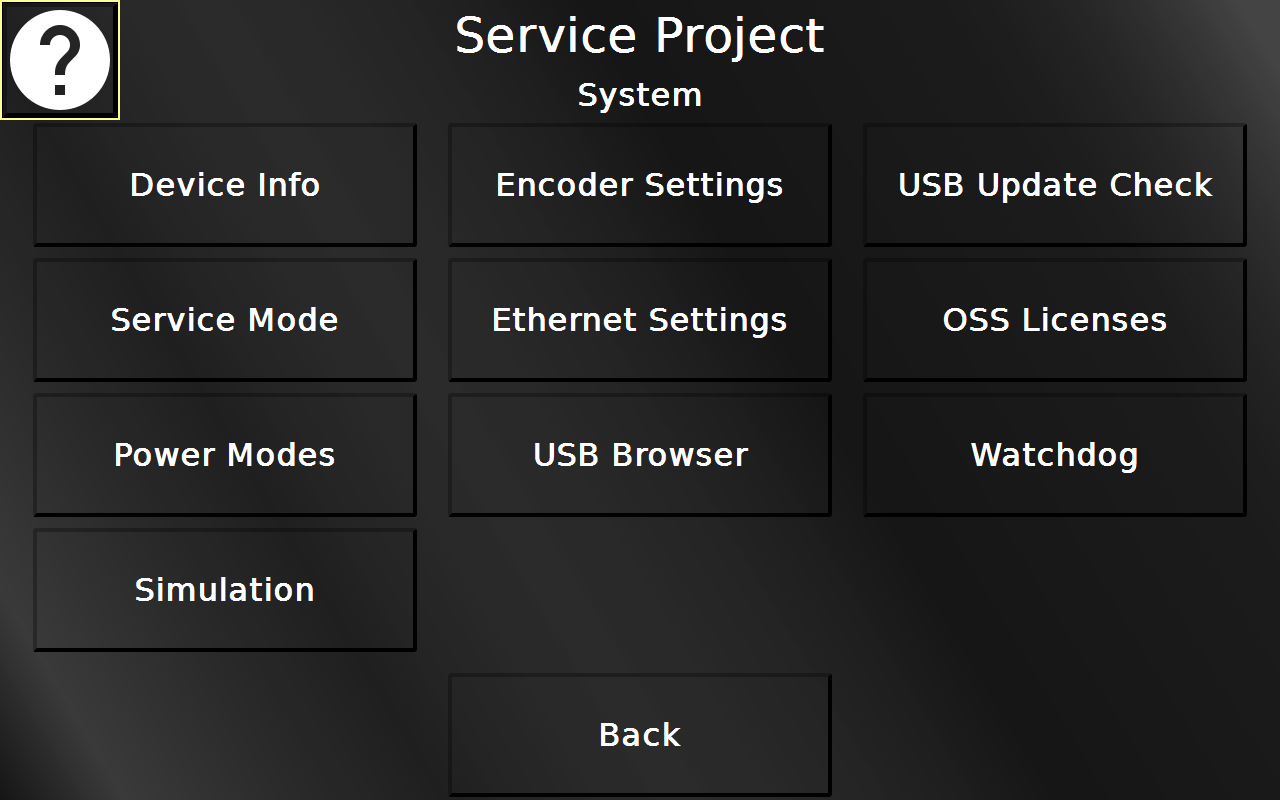Show help using the round question mark
Image resolution: width=1280 pixels, height=800 pixels.
coord(60,60)
